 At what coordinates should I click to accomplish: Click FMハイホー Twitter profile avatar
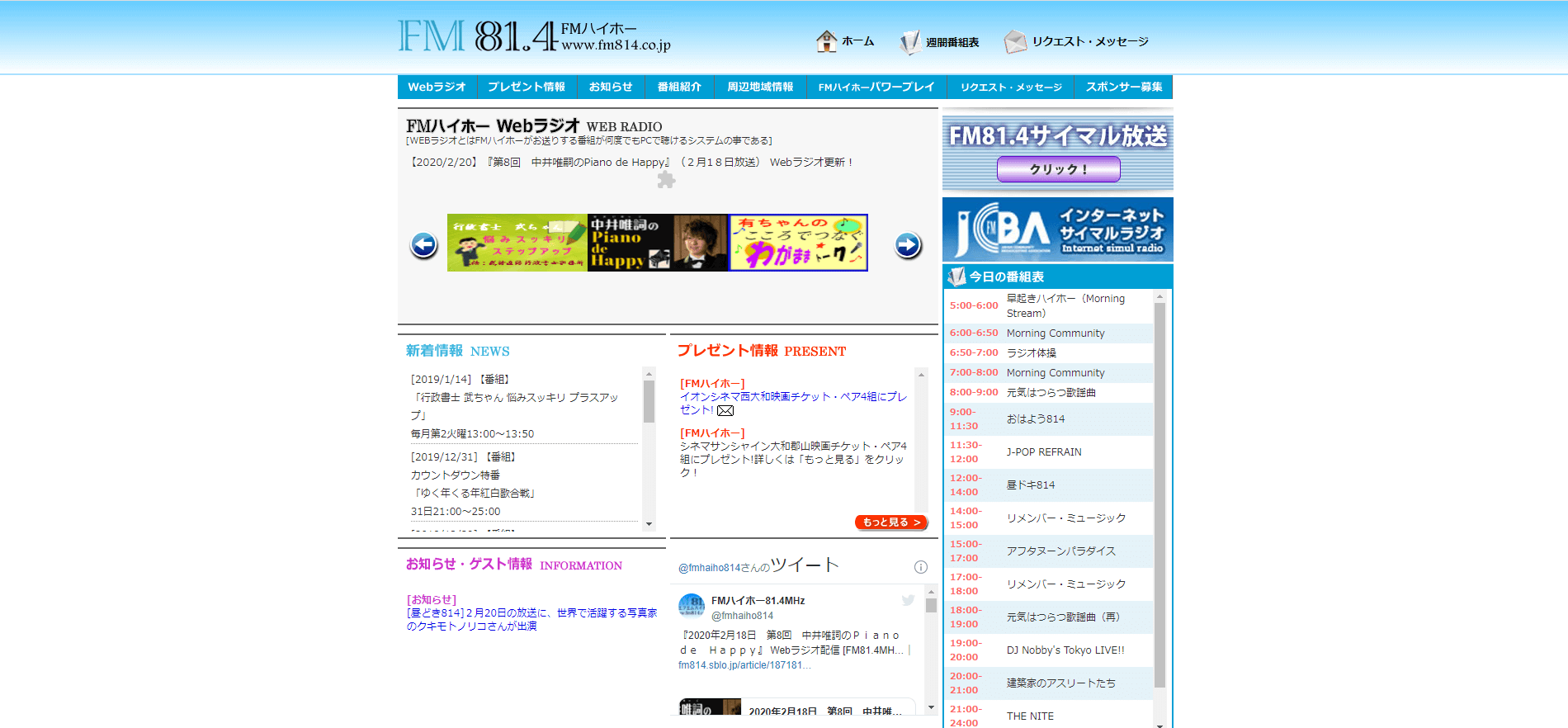point(692,606)
